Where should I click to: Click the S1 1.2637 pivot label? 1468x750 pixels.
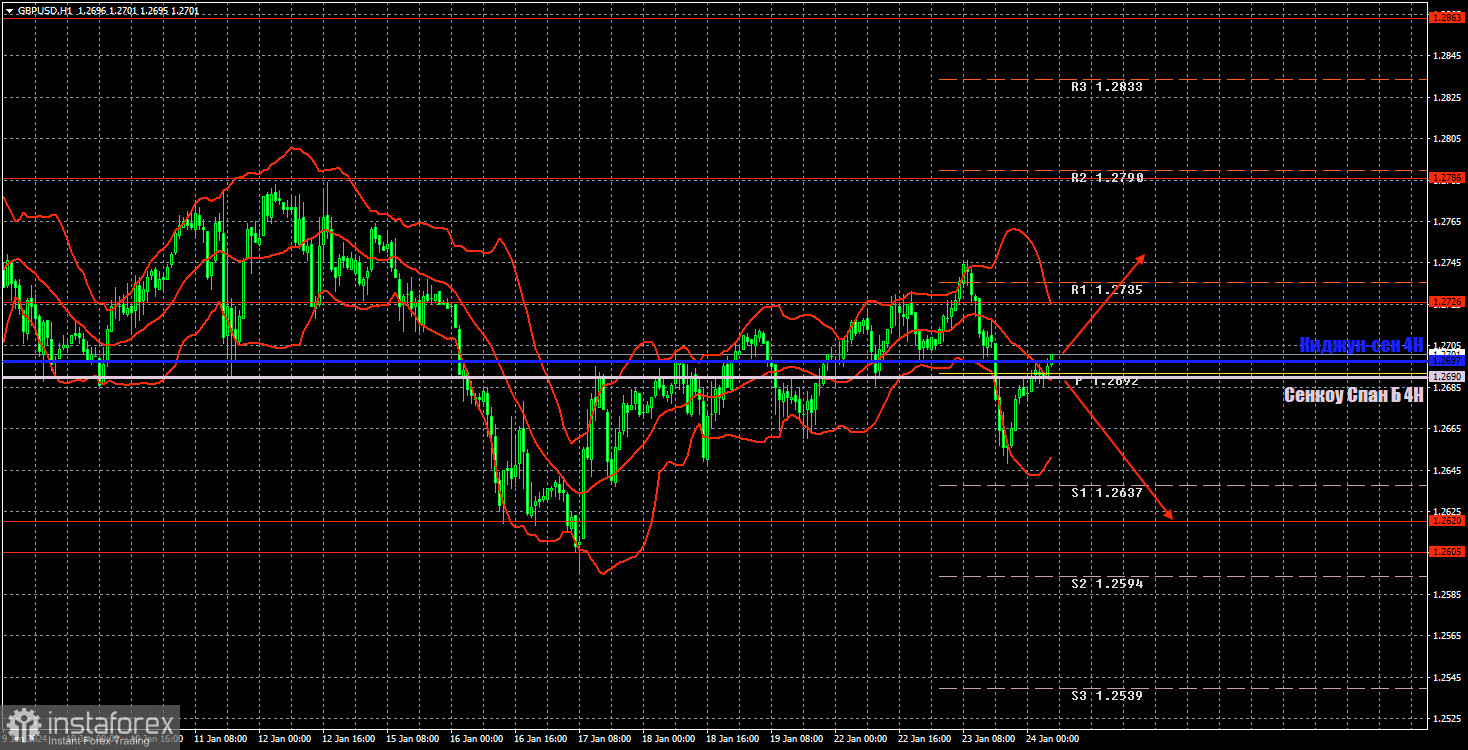pyautogui.click(x=1106, y=493)
